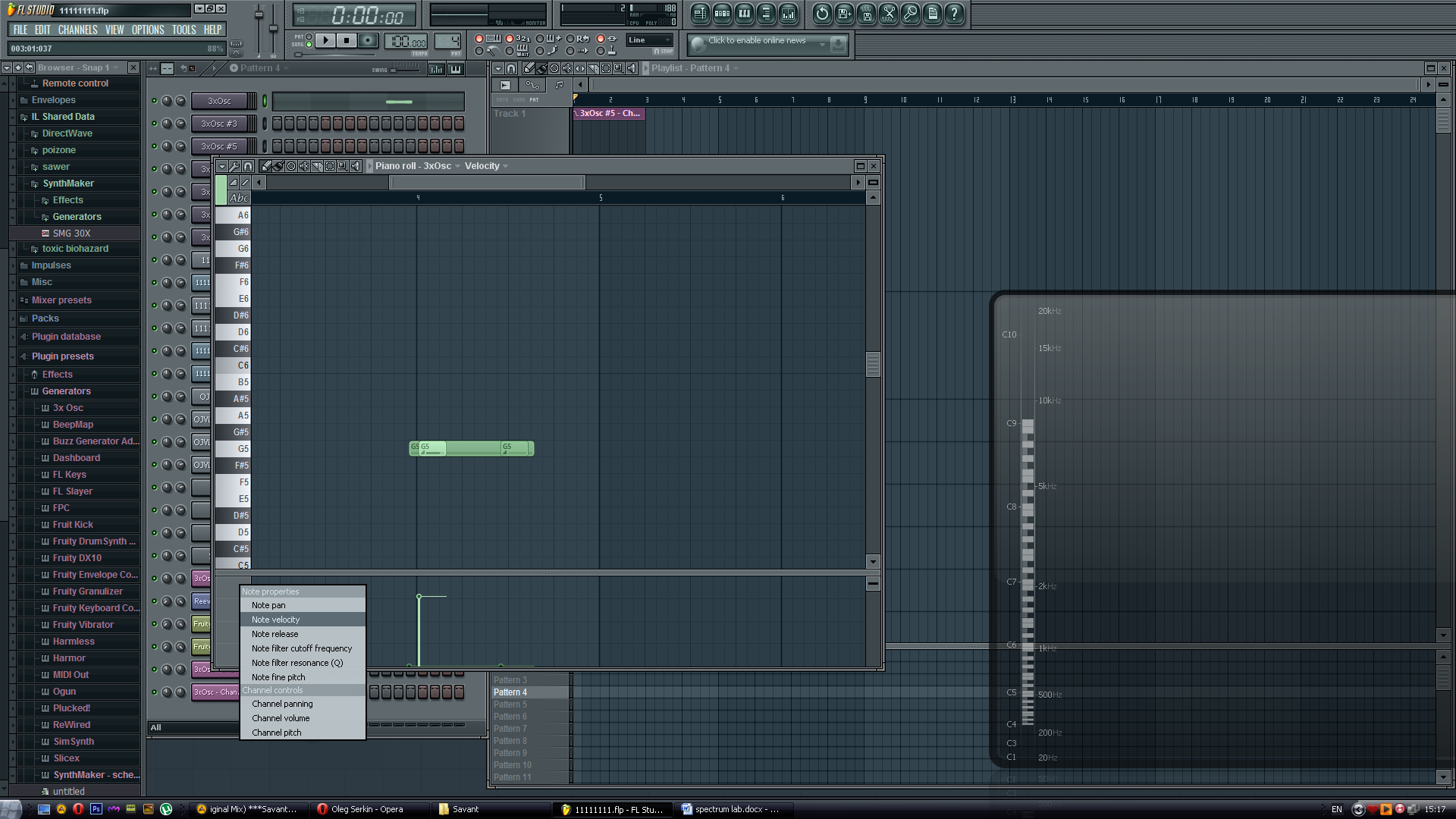Open the Velocity event type dropdown in piano roll
The width and height of the screenshot is (1456, 819).
pyautogui.click(x=486, y=166)
